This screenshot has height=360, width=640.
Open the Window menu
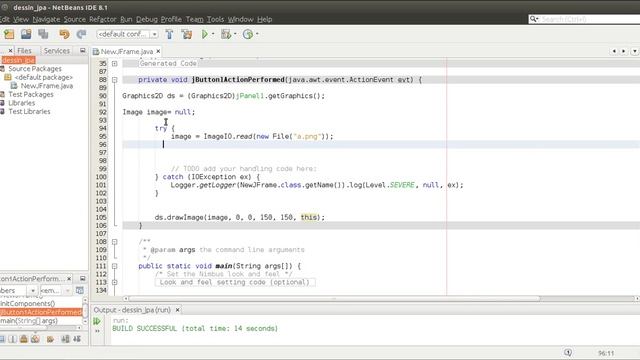point(240,19)
